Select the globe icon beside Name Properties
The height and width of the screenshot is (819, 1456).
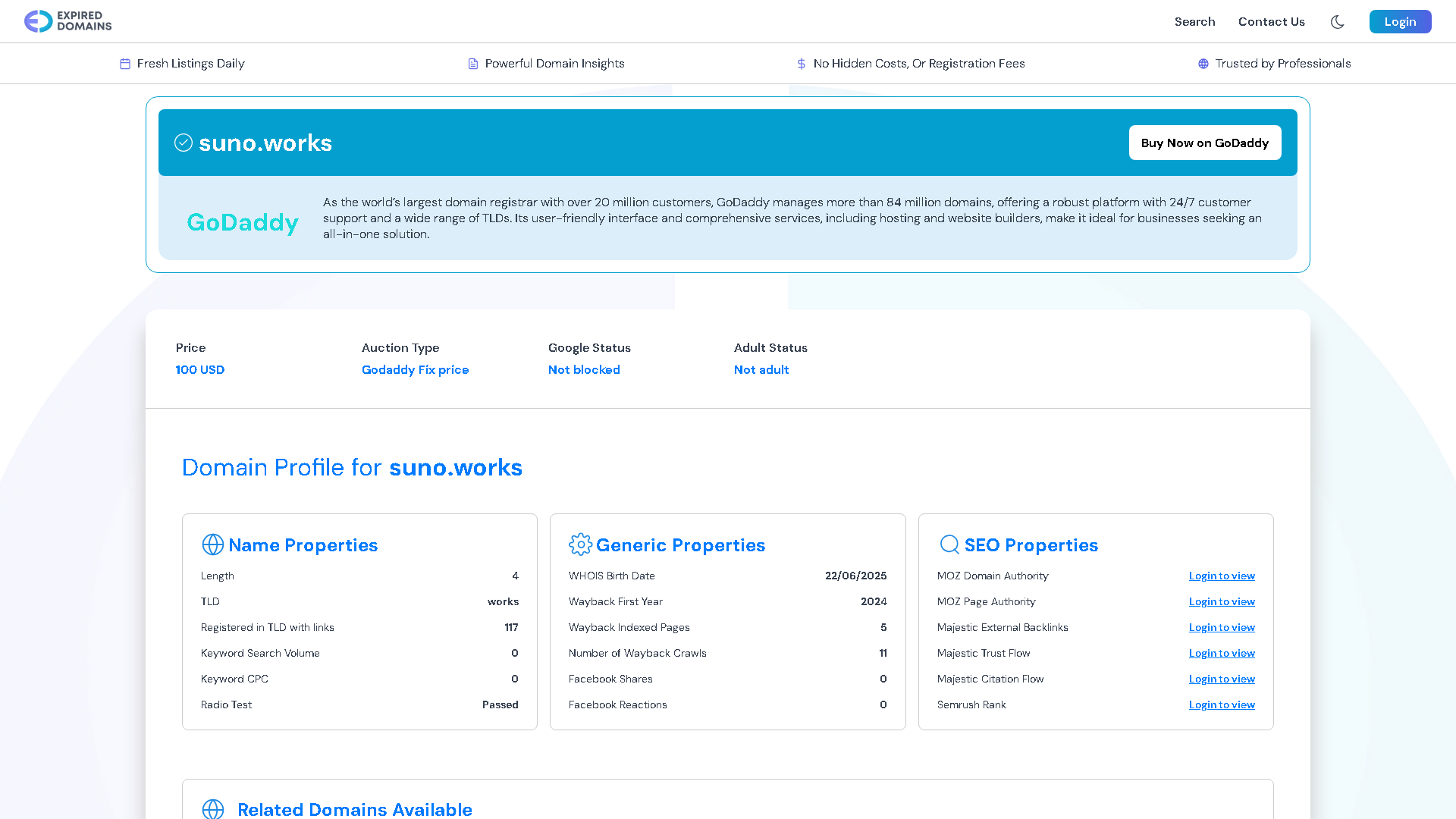(x=212, y=544)
